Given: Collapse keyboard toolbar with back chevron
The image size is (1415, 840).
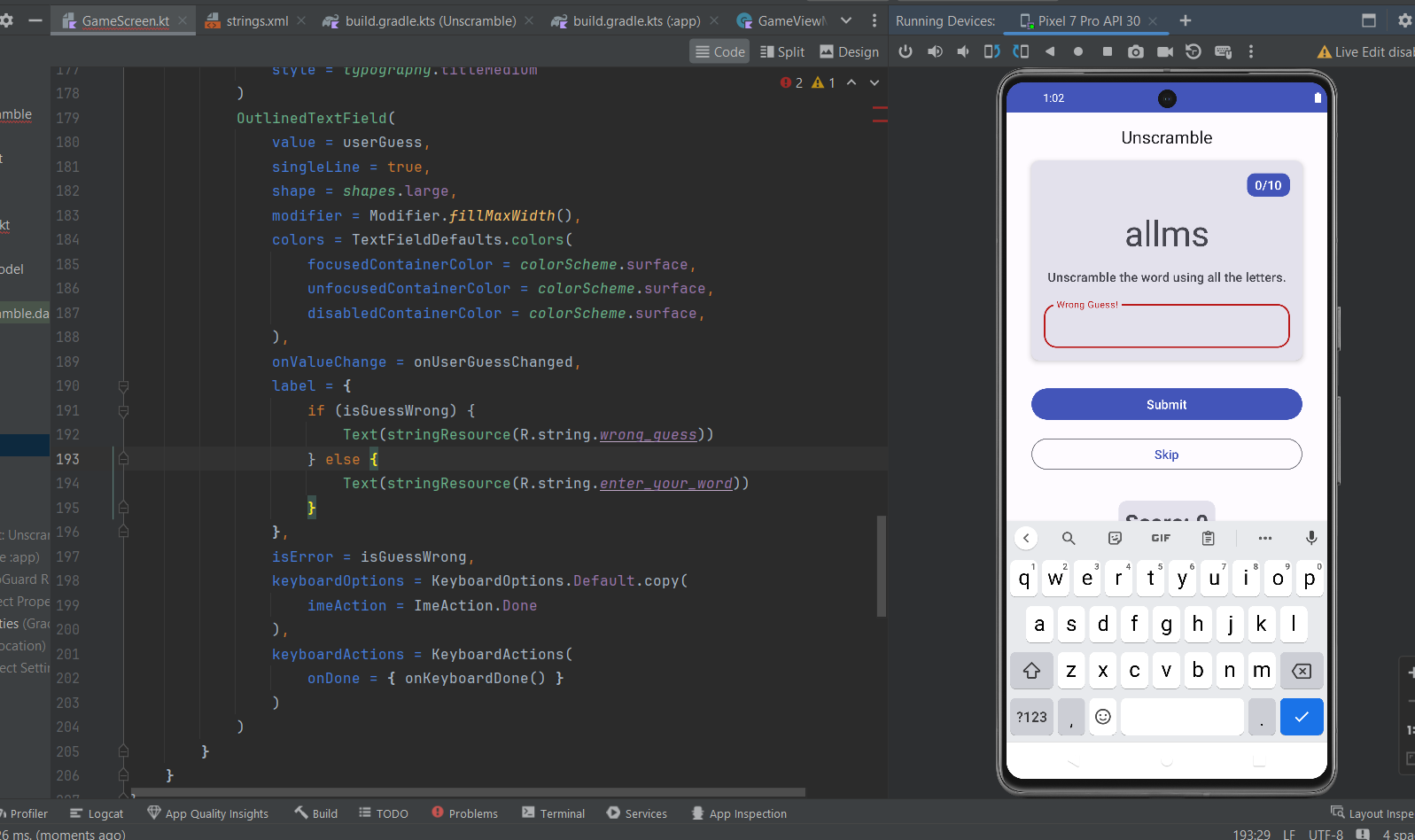Looking at the screenshot, I should pyautogui.click(x=1026, y=538).
